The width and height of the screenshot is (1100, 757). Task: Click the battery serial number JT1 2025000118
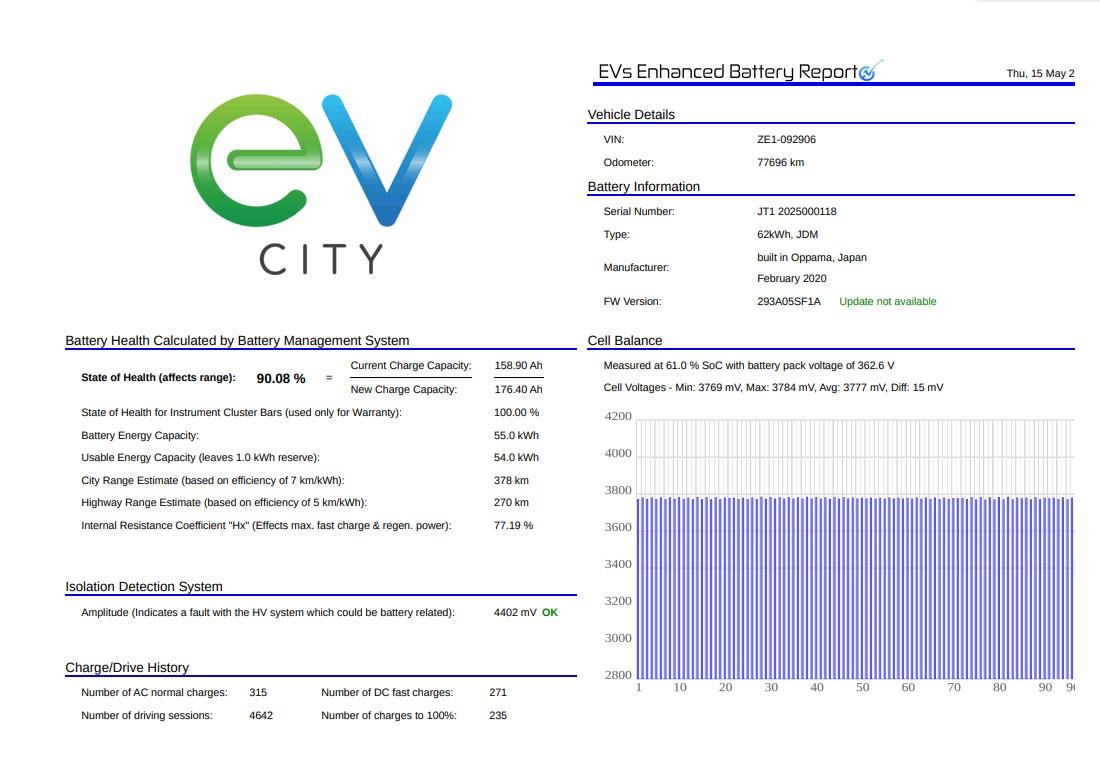tap(797, 212)
